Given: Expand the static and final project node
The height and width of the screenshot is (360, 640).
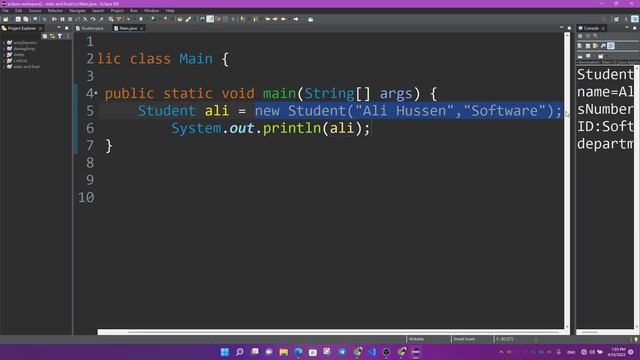Looking at the screenshot, I should 4,67.
